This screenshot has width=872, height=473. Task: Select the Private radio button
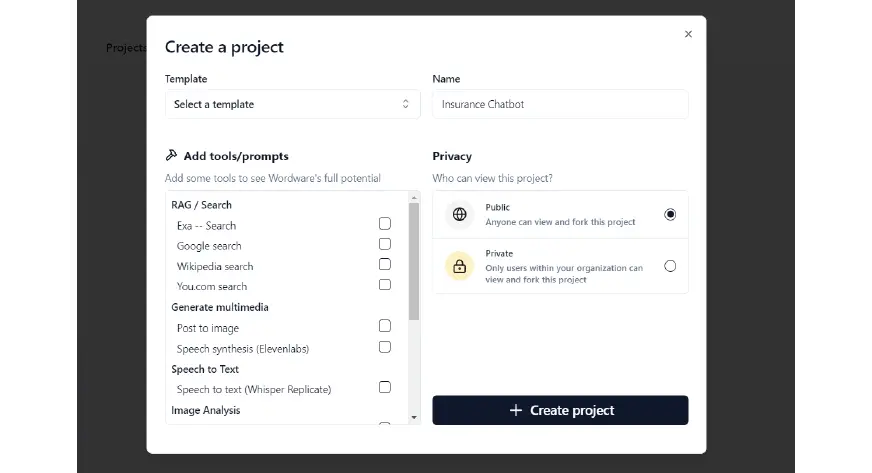pos(670,266)
